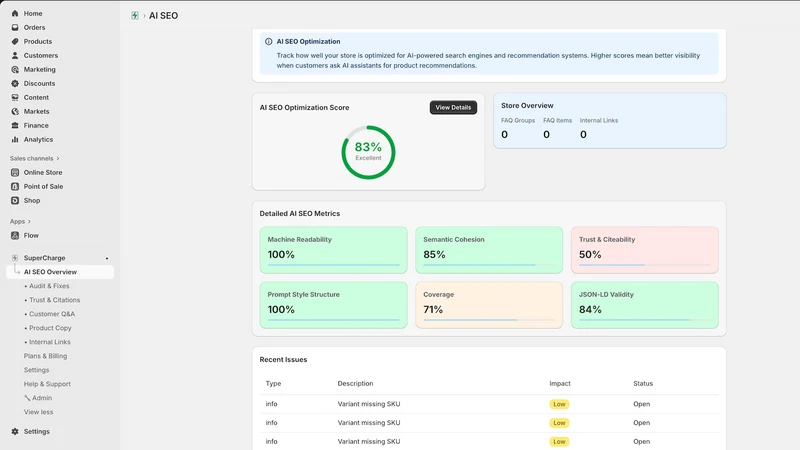The height and width of the screenshot is (450, 800).
Task: Click the Impact column header
Action: pos(560,384)
